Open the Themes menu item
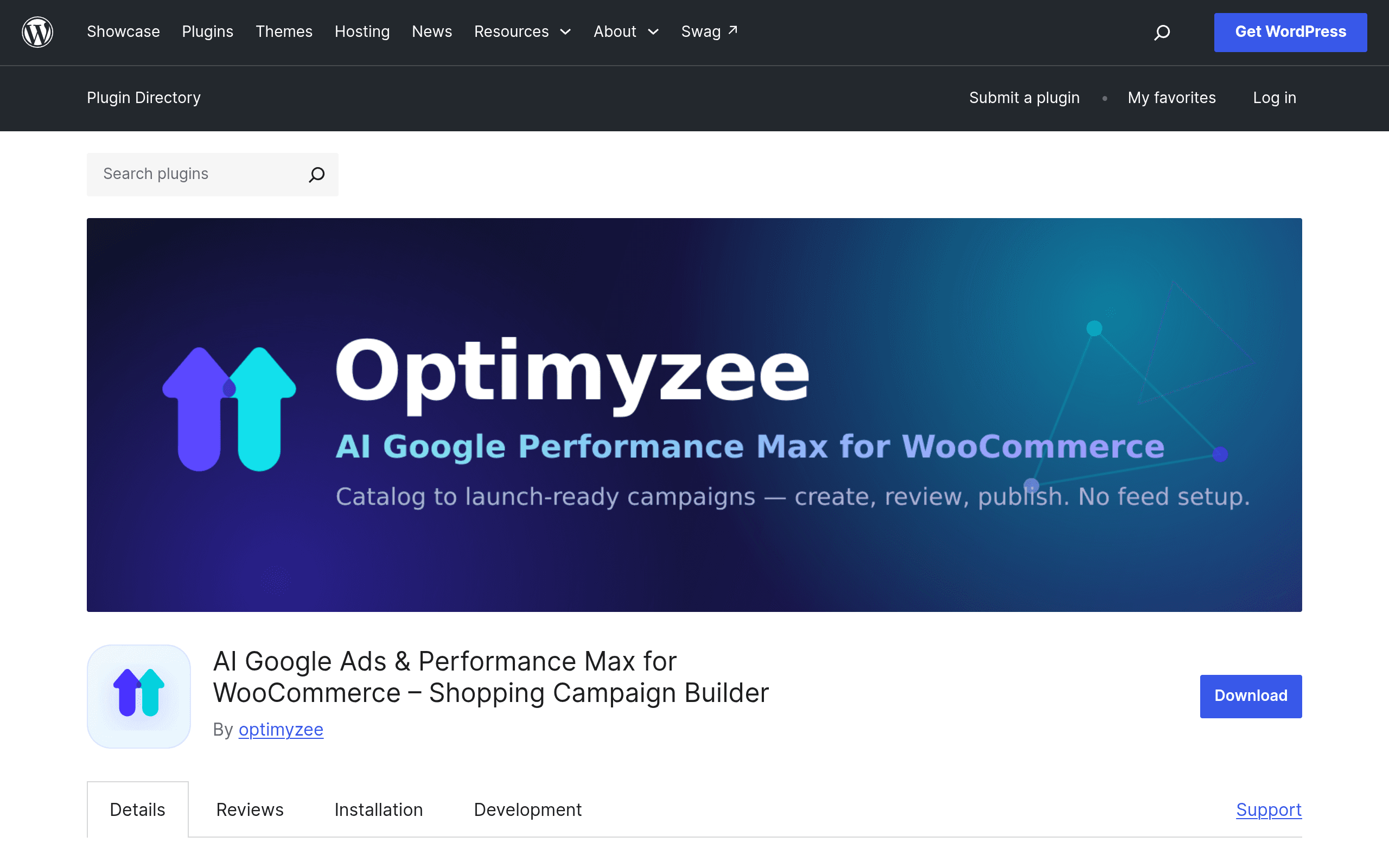The height and width of the screenshot is (868, 1389). pos(284,31)
